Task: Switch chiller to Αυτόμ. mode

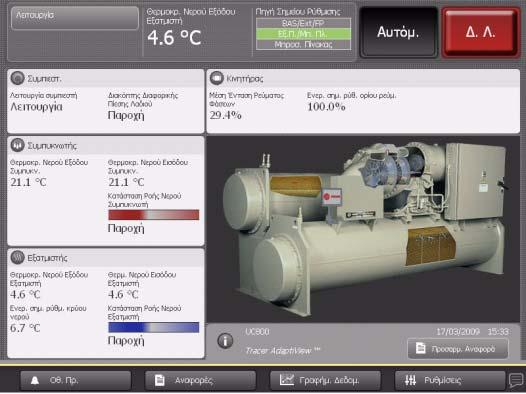Action: tap(398, 32)
